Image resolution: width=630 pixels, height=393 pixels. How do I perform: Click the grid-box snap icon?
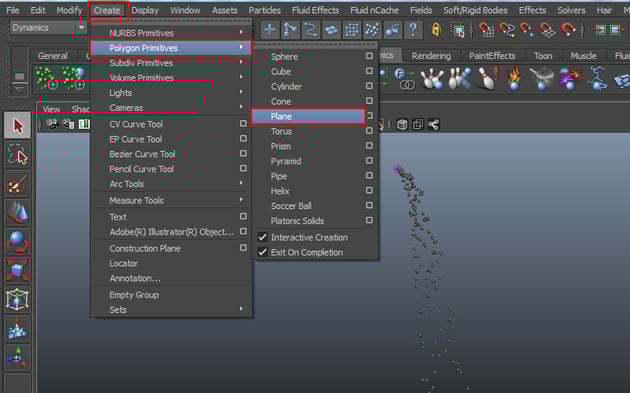(x=352, y=30)
